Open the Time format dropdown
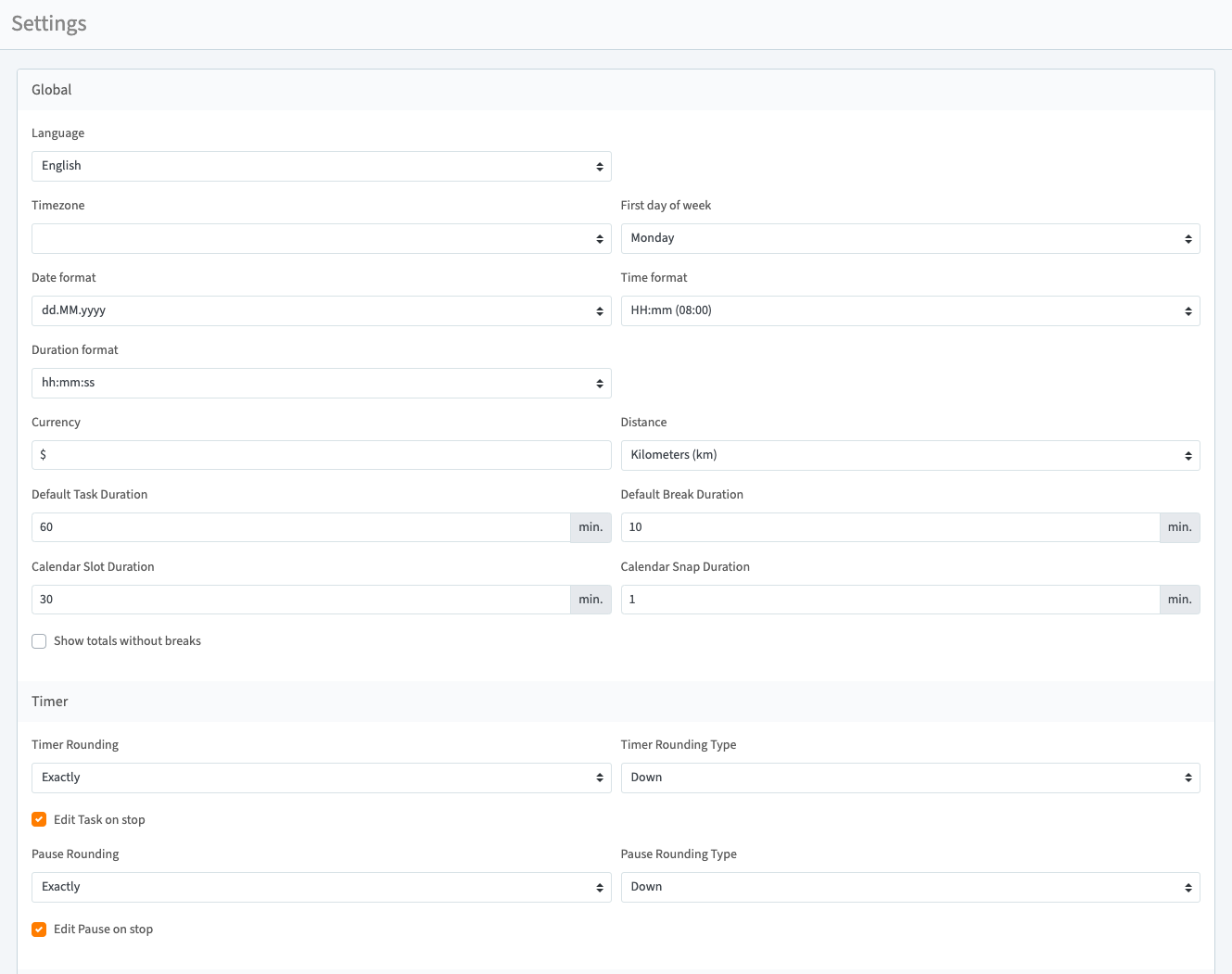Screen dimensions: 1232x974 click(909, 310)
